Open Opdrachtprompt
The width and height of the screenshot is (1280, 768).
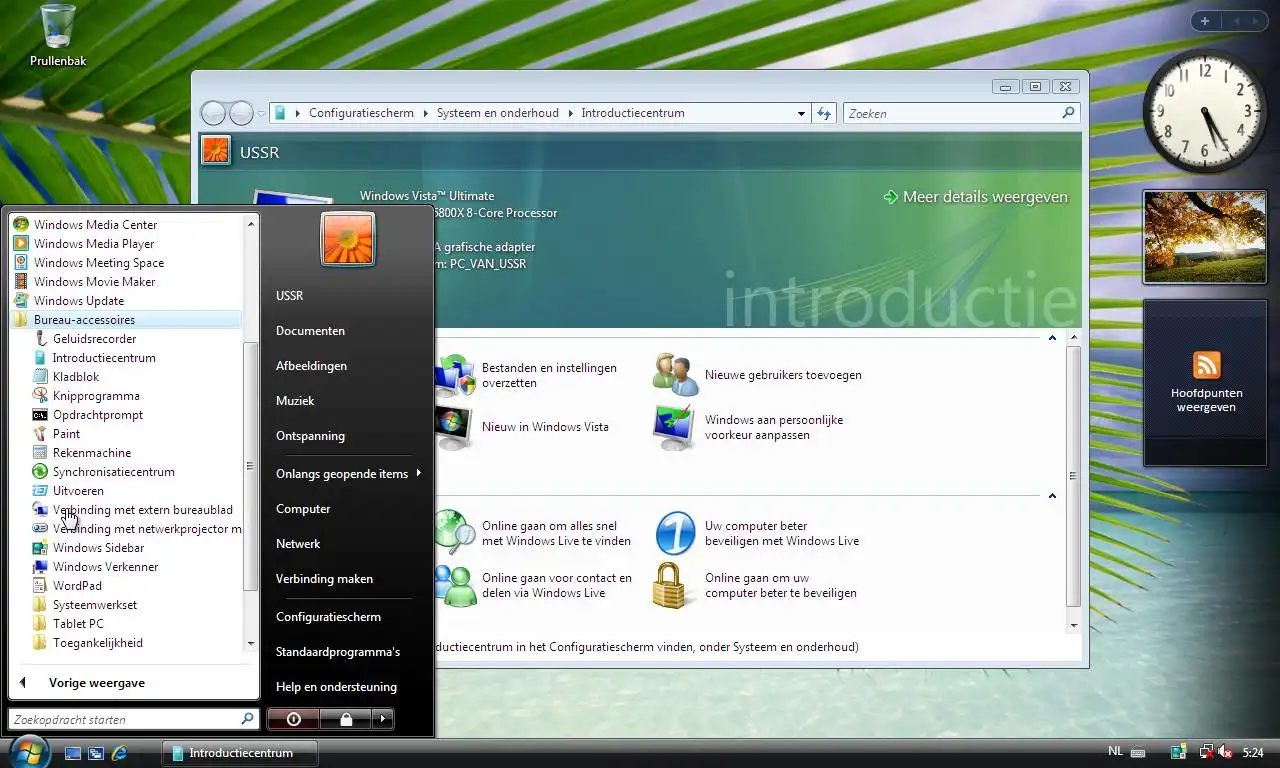click(x=88, y=415)
